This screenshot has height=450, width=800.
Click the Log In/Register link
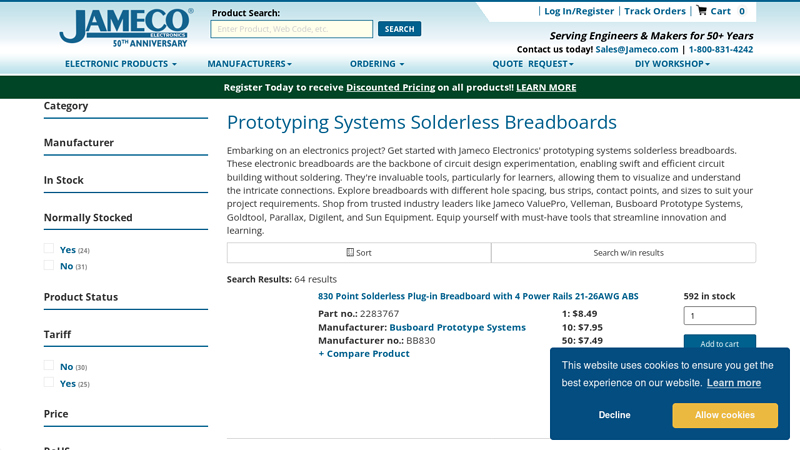[x=579, y=11]
